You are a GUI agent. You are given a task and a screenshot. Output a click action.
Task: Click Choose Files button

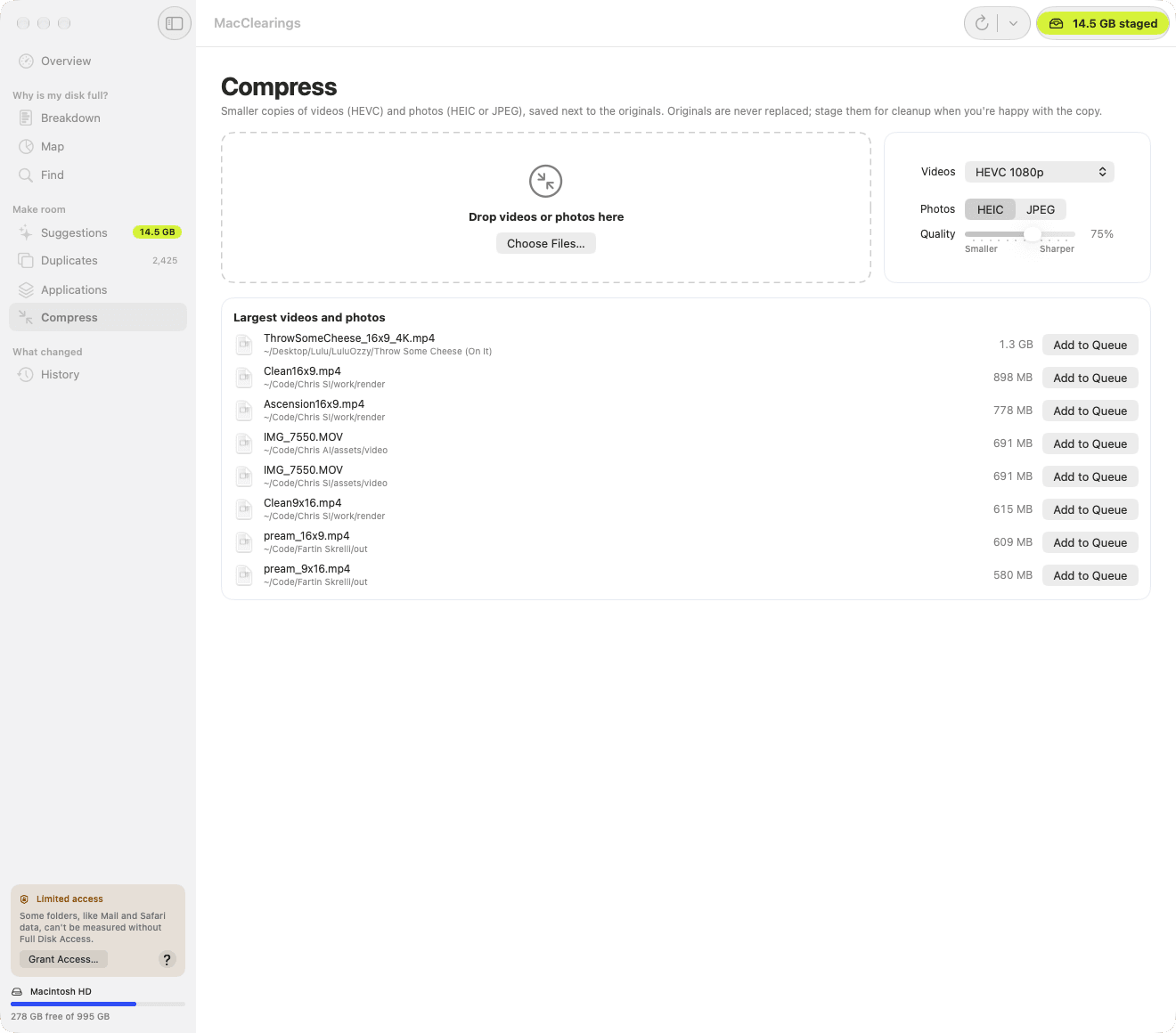pyautogui.click(x=546, y=244)
